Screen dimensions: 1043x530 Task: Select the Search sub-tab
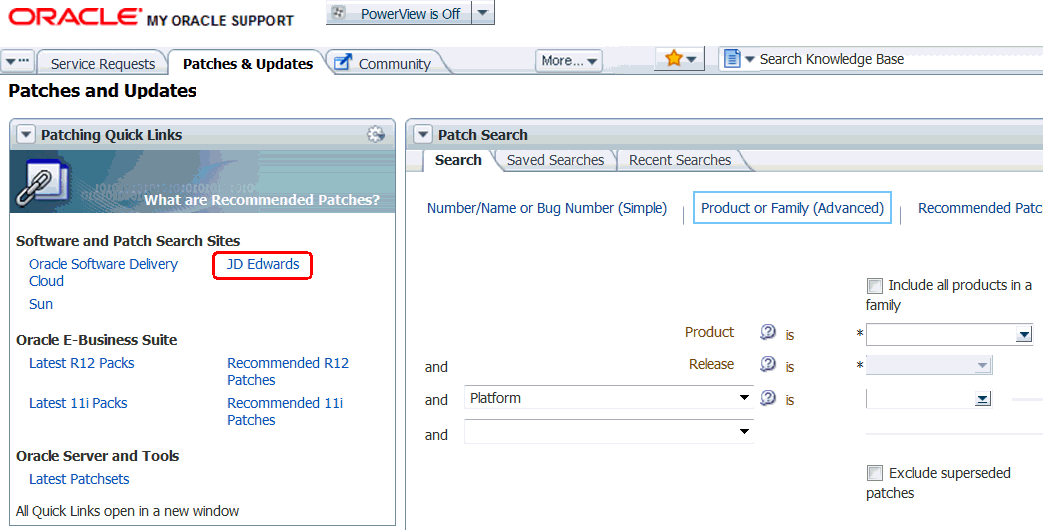coord(458,160)
